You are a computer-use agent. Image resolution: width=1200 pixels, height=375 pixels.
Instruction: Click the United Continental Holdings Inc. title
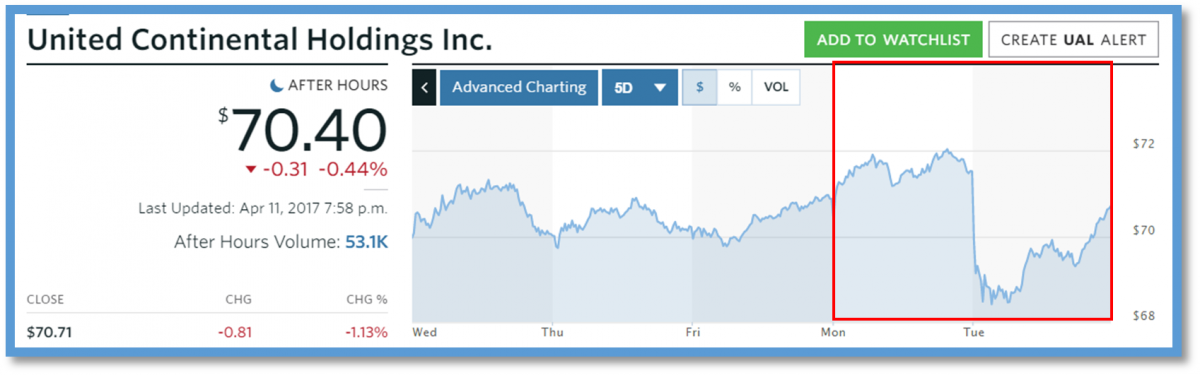point(260,40)
